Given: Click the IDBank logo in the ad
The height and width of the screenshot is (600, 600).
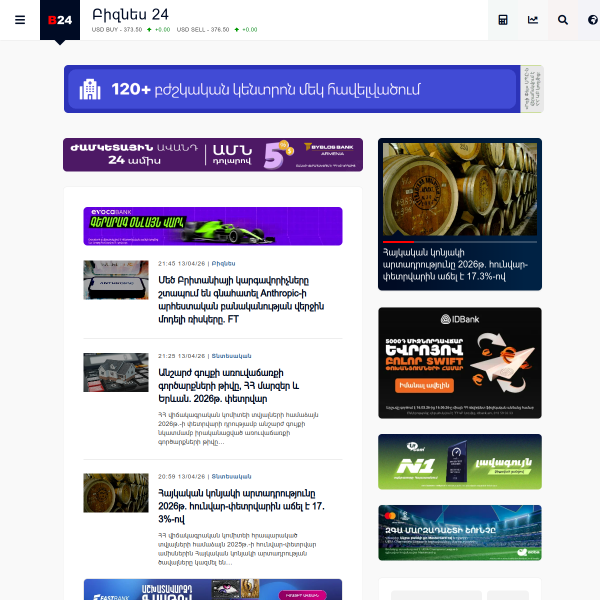Looking at the screenshot, I should click(460, 319).
